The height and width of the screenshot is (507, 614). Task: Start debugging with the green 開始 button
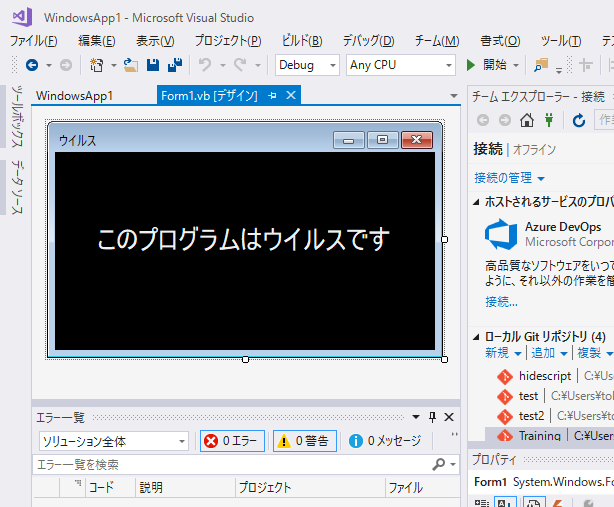[487, 65]
